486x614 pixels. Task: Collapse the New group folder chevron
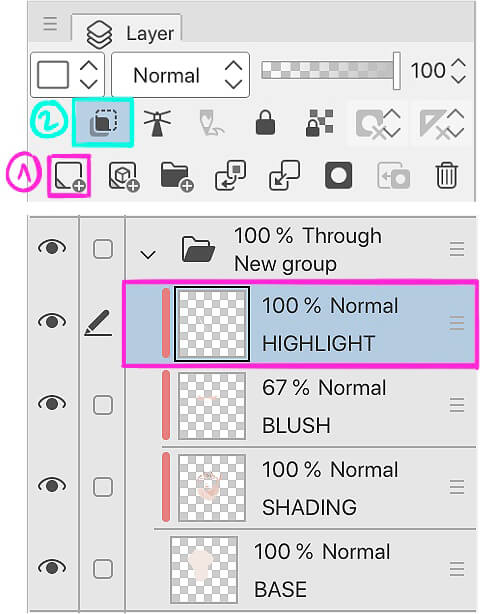(148, 255)
